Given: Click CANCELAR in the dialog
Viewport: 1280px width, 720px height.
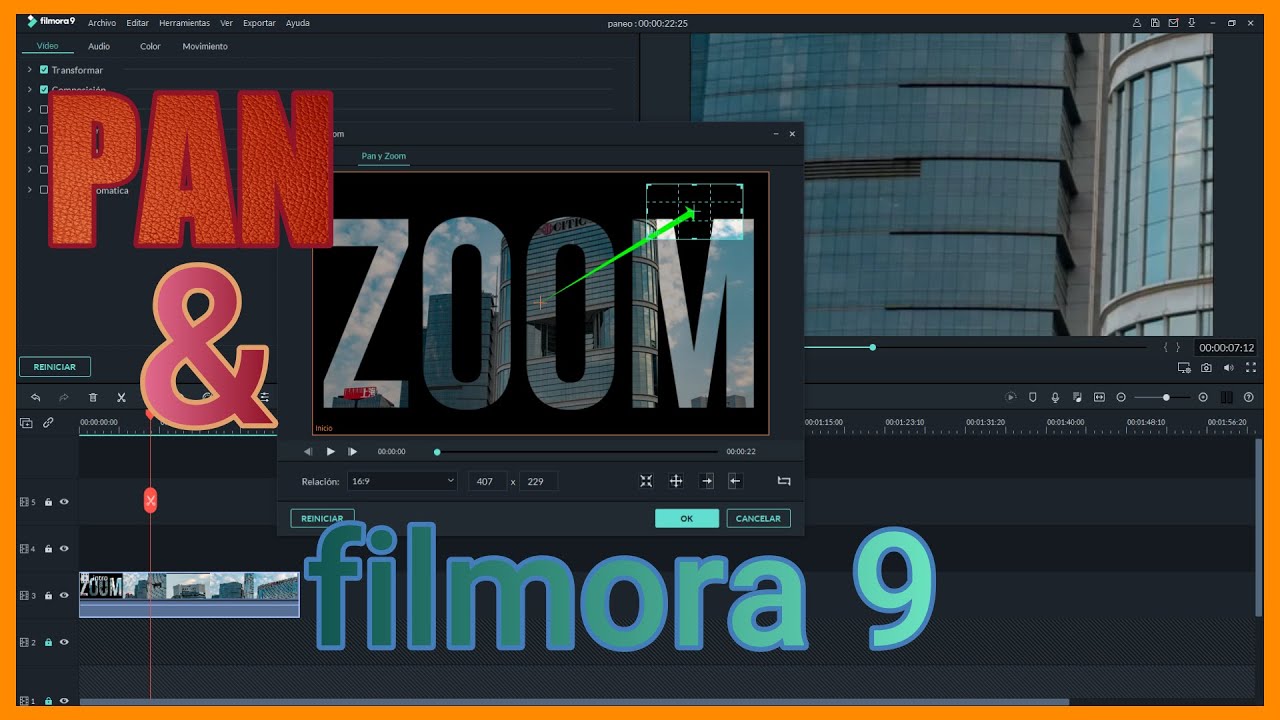Looking at the screenshot, I should pos(758,518).
